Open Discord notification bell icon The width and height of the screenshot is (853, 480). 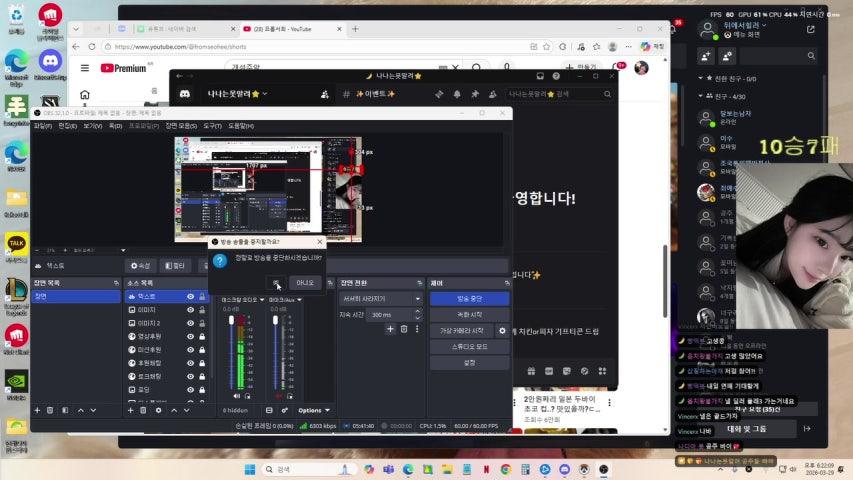point(457,94)
